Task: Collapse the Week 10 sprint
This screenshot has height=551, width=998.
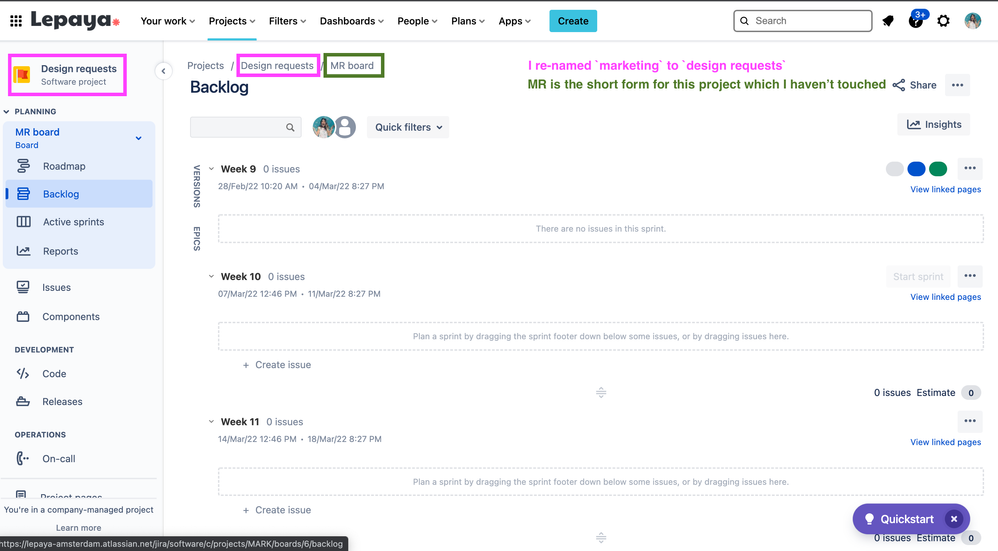Action: click(x=211, y=276)
